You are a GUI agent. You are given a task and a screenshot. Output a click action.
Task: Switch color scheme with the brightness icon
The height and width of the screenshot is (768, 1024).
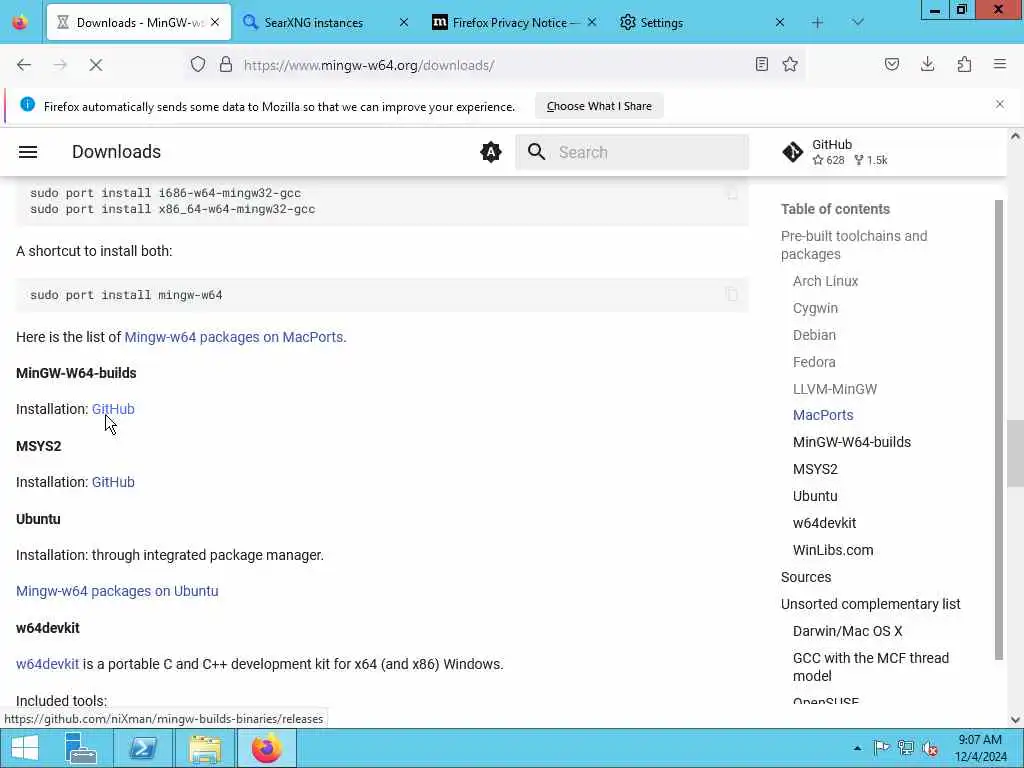[490, 152]
